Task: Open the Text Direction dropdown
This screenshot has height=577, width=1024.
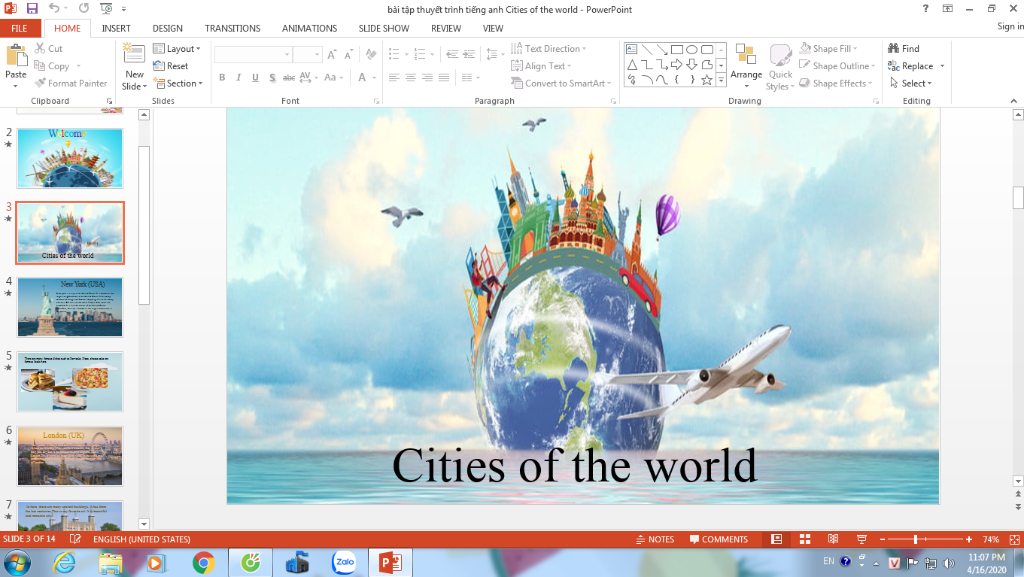Action: pyautogui.click(x=549, y=48)
